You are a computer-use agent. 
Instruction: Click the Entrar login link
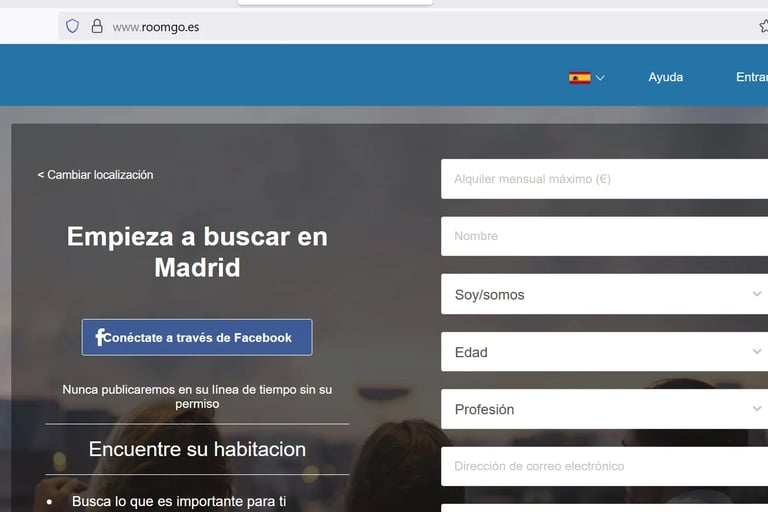click(751, 77)
